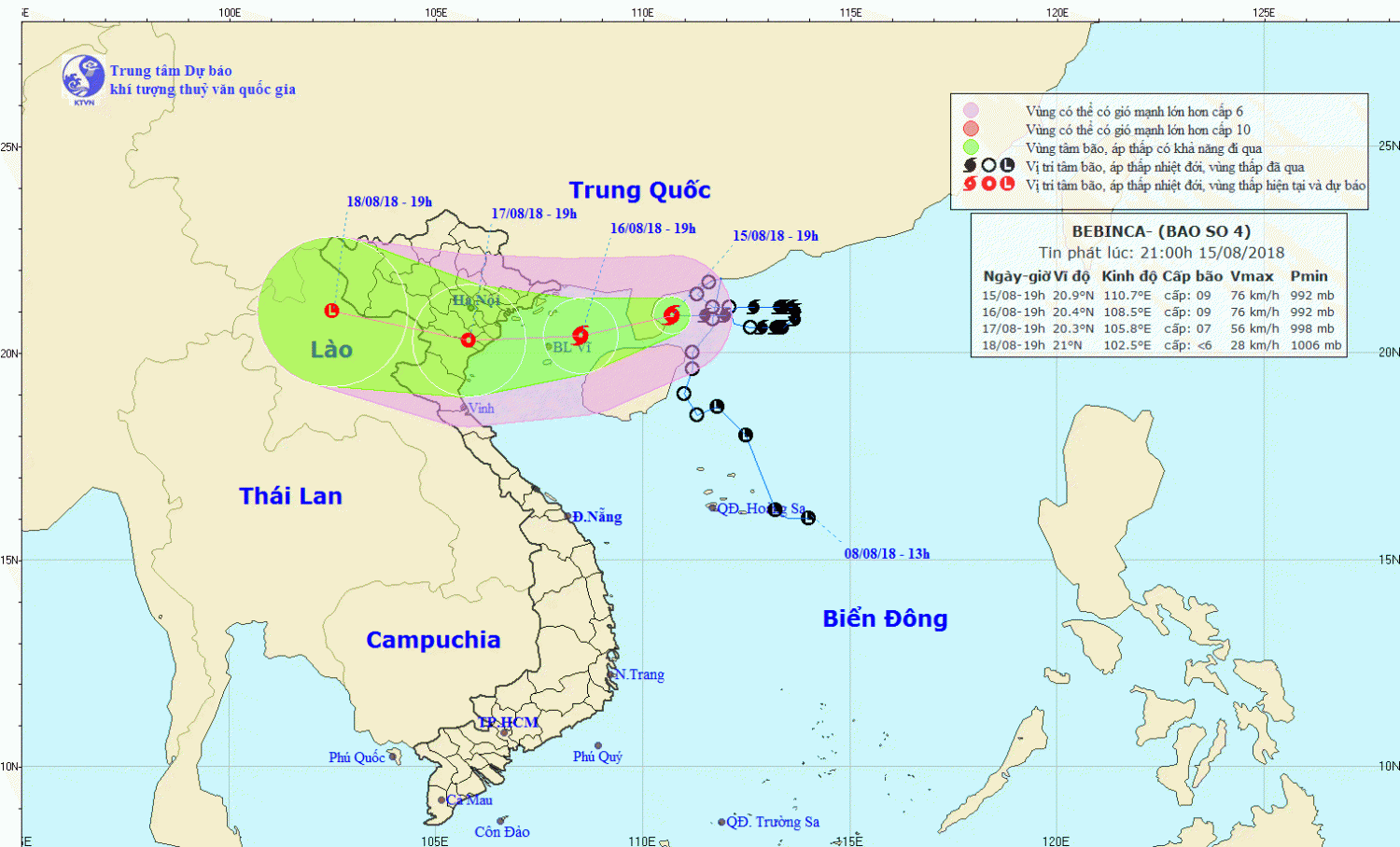
Task: Click the current red storm symbol for 15/08/18
Action: click(671, 314)
